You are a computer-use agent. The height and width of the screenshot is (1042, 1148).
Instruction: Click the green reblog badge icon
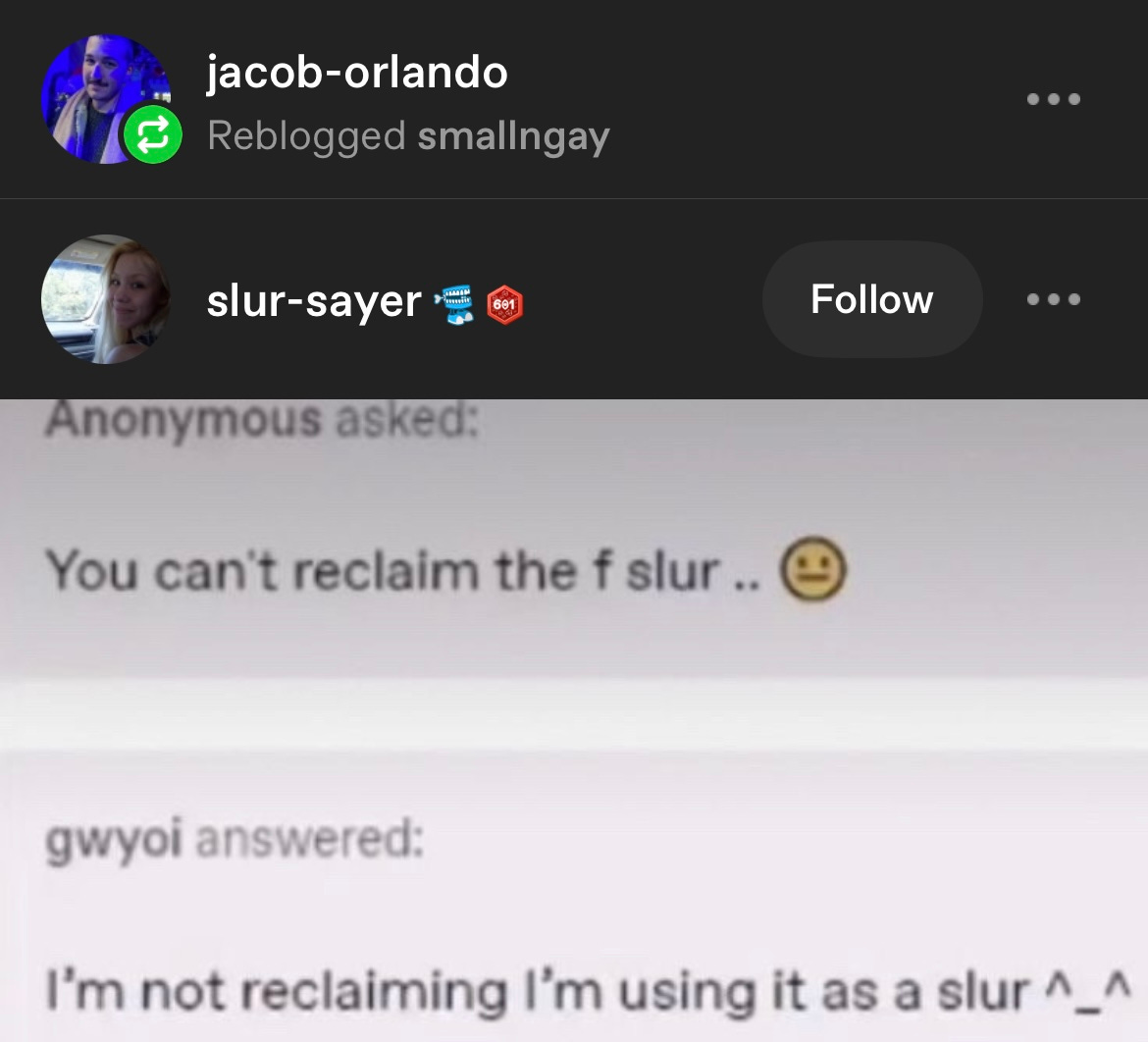coord(152,134)
